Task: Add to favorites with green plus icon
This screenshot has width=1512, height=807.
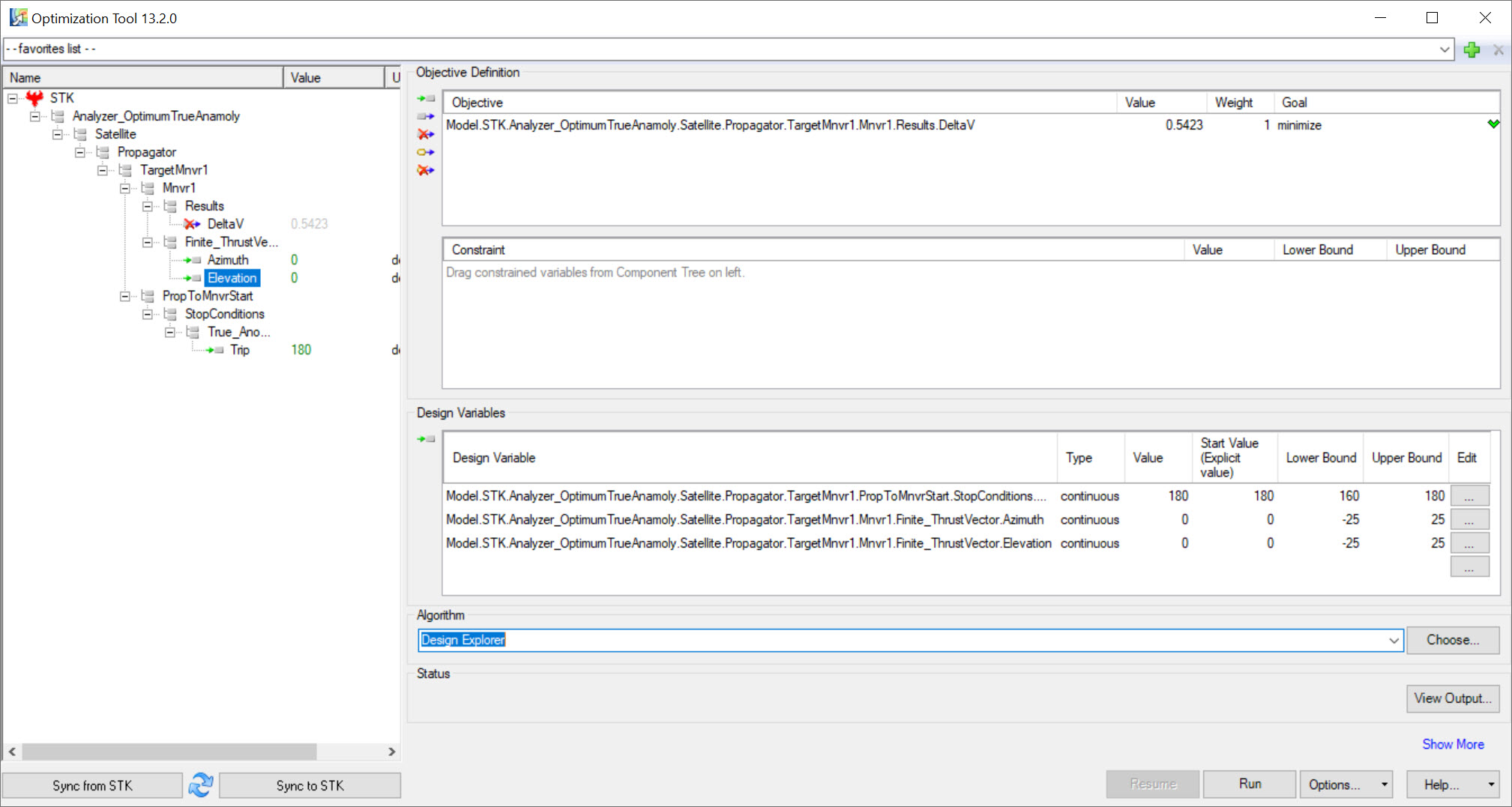Action: point(1472,50)
